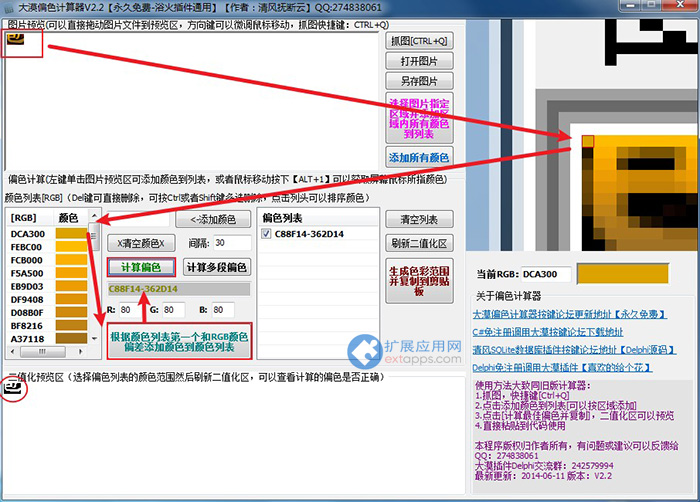Clear colors with X清空颜色X button
The width and height of the screenshot is (700, 502).
(x=141, y=243)
